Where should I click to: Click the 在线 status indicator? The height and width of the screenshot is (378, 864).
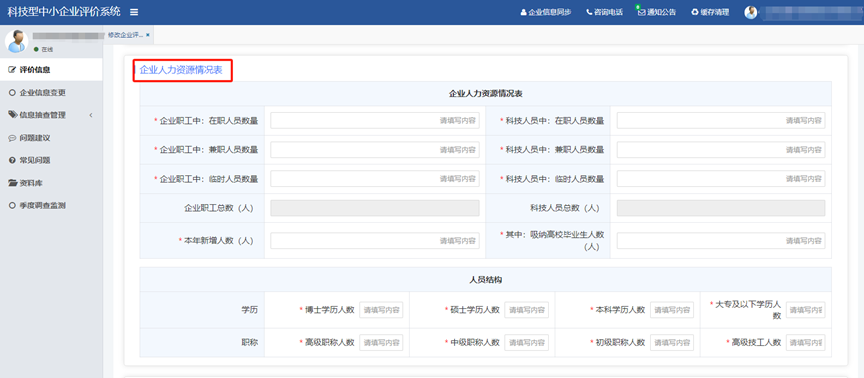[x=44, y=50]
